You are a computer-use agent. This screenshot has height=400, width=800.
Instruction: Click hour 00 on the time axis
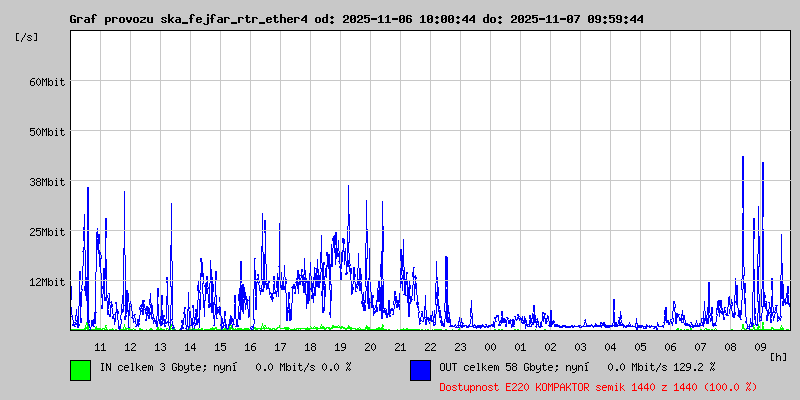pyautogui.click(x=490, y=346)
